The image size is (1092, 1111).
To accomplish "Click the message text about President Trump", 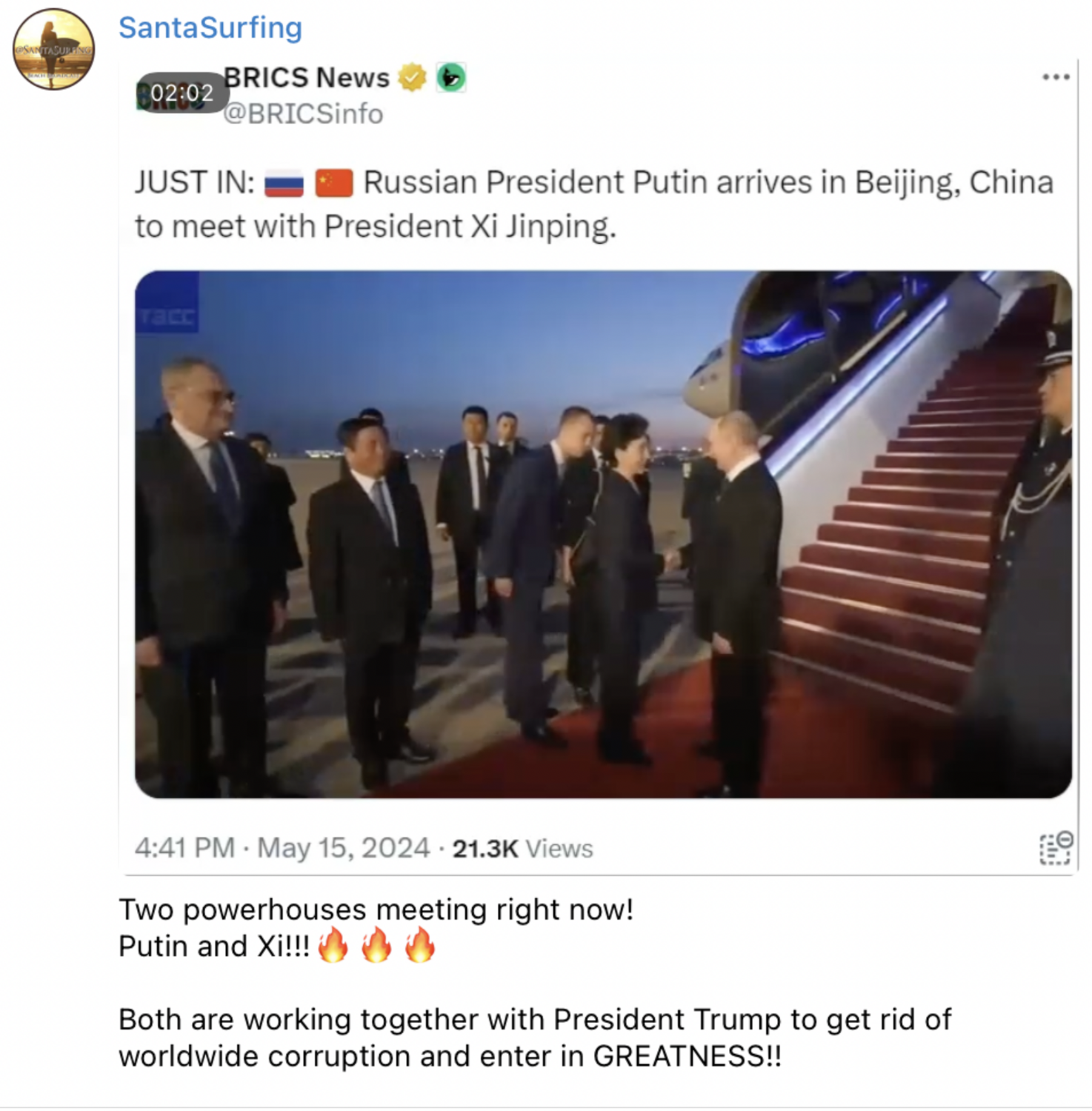I will [x=535, y=1038].
